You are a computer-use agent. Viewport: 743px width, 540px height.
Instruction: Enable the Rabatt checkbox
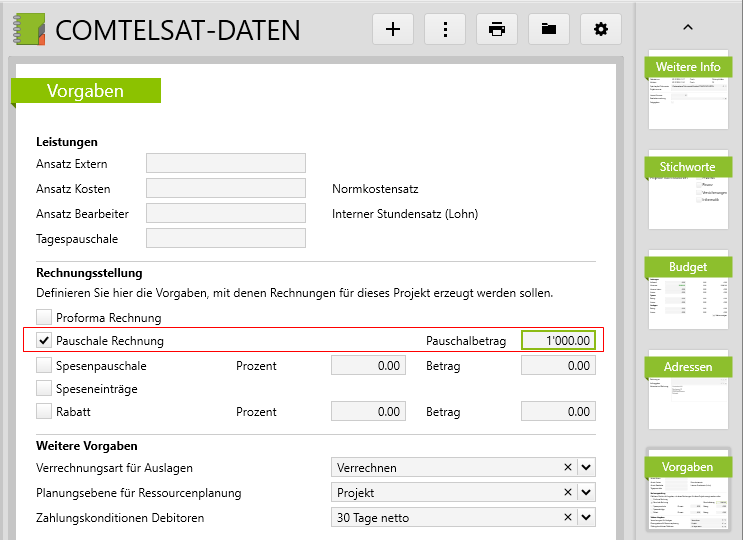[44, 411]
